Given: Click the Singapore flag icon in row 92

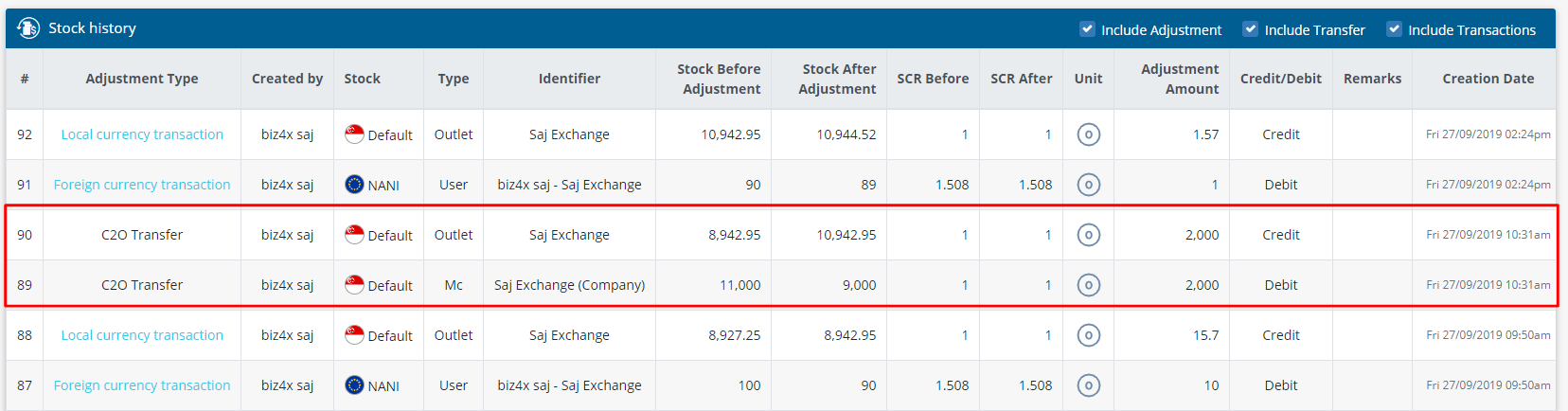Looking at the screenshot, I should pyautogui.click(x=354, y=134).
